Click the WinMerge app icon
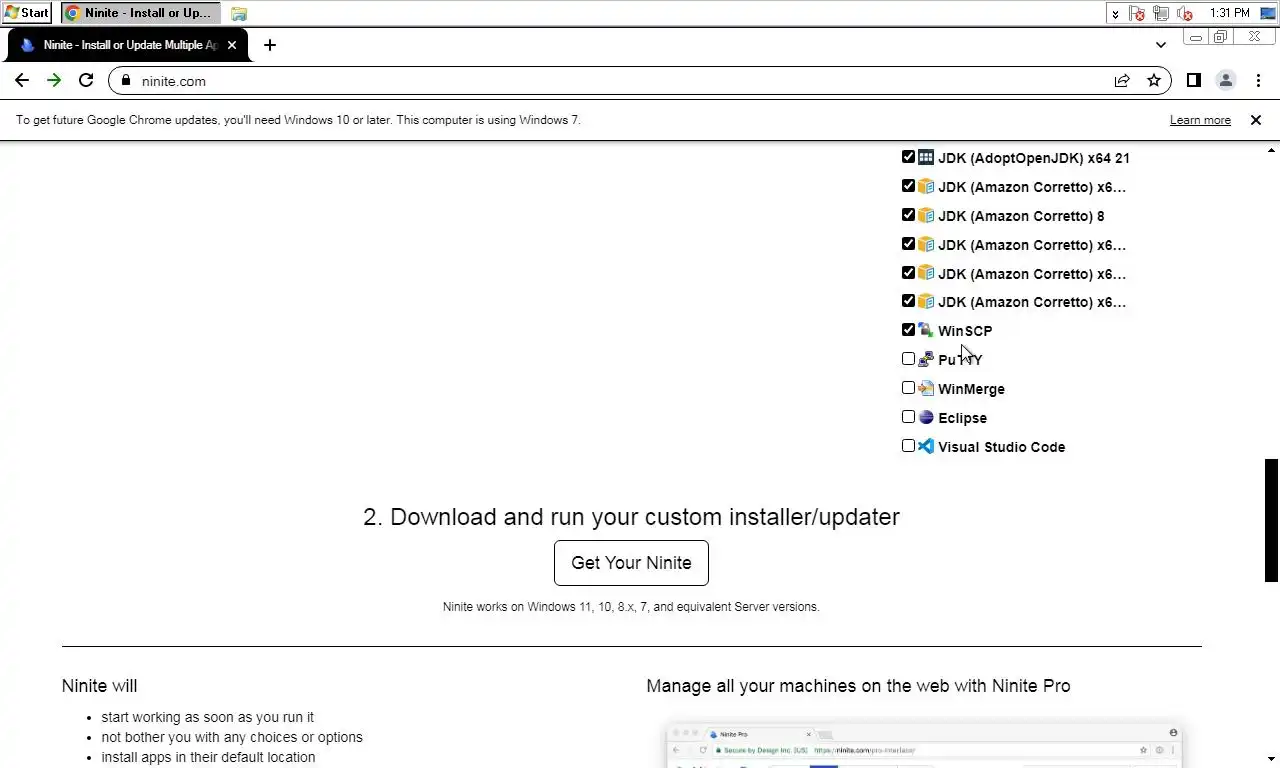Image resolution: width=1280 pixels, height=768 pixels. pos(926,388)
